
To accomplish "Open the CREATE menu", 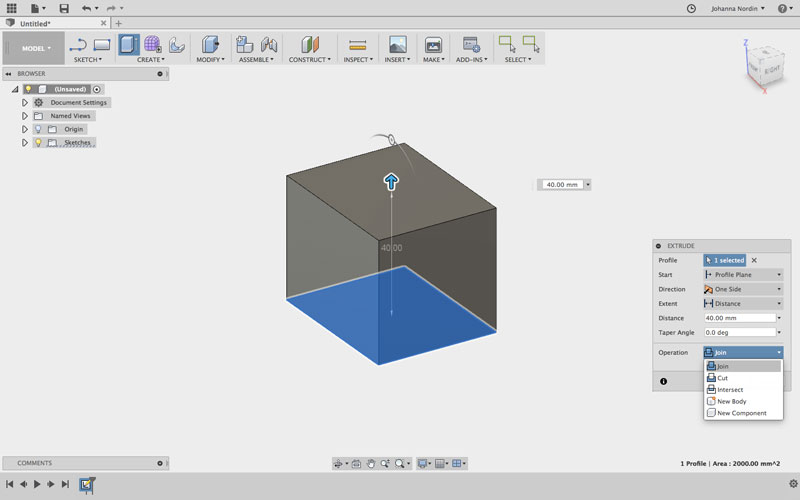I will pyautogui.click(x=151, y=59).
